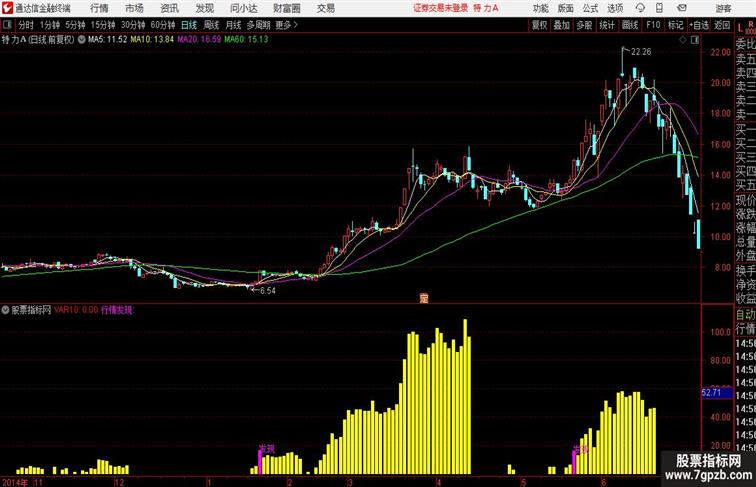
Task: Click the 返回 back button
Action: coord(722,25)
